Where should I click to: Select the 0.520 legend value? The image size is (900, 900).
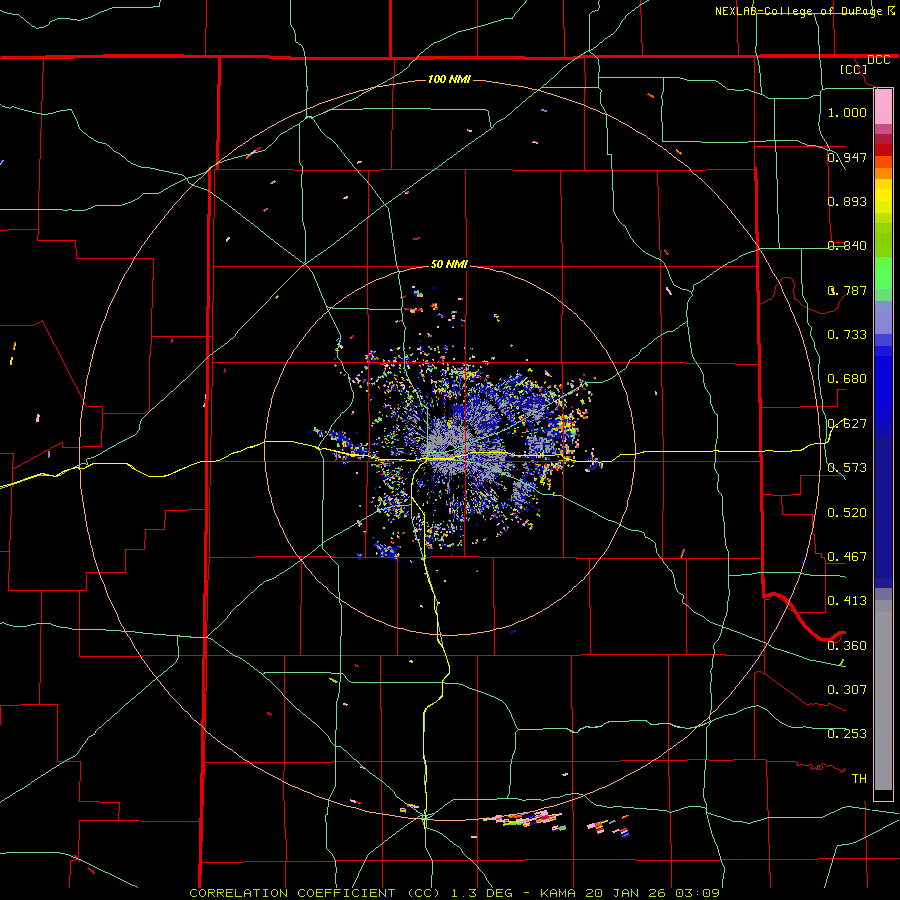coord(847,512)
